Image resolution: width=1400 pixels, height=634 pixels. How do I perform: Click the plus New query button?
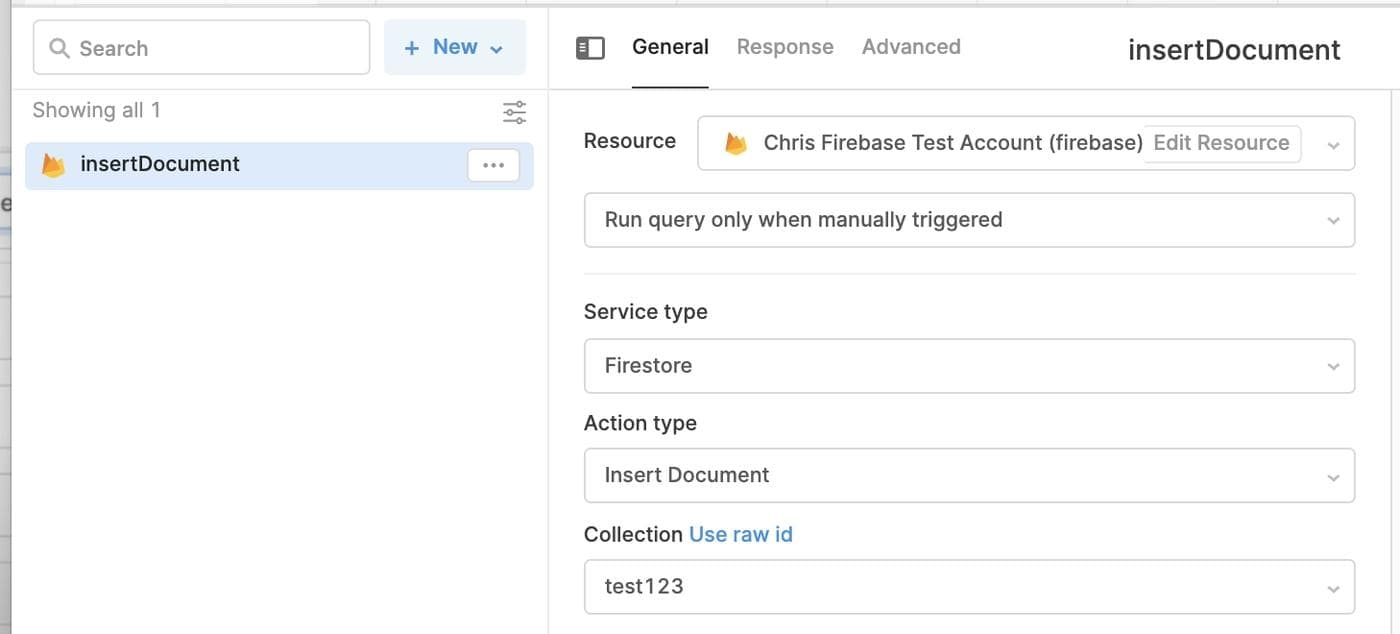coord(454,47)
